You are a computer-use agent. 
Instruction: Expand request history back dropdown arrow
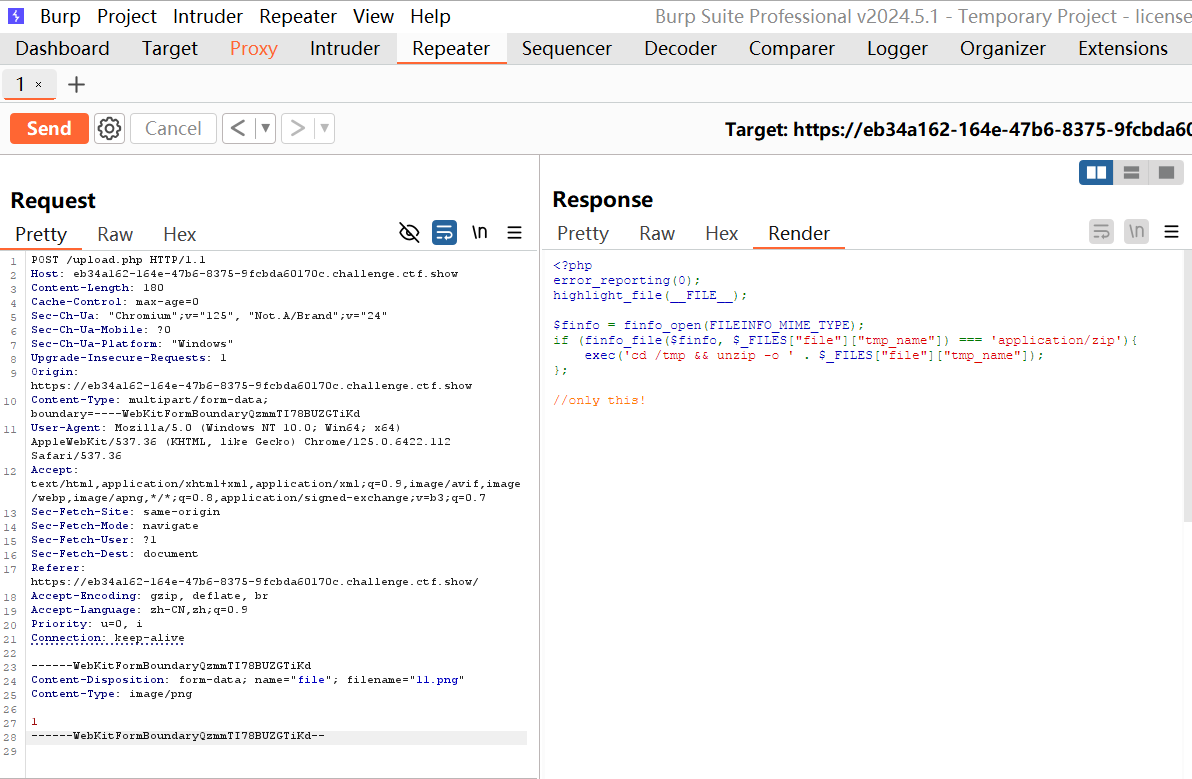265,128
